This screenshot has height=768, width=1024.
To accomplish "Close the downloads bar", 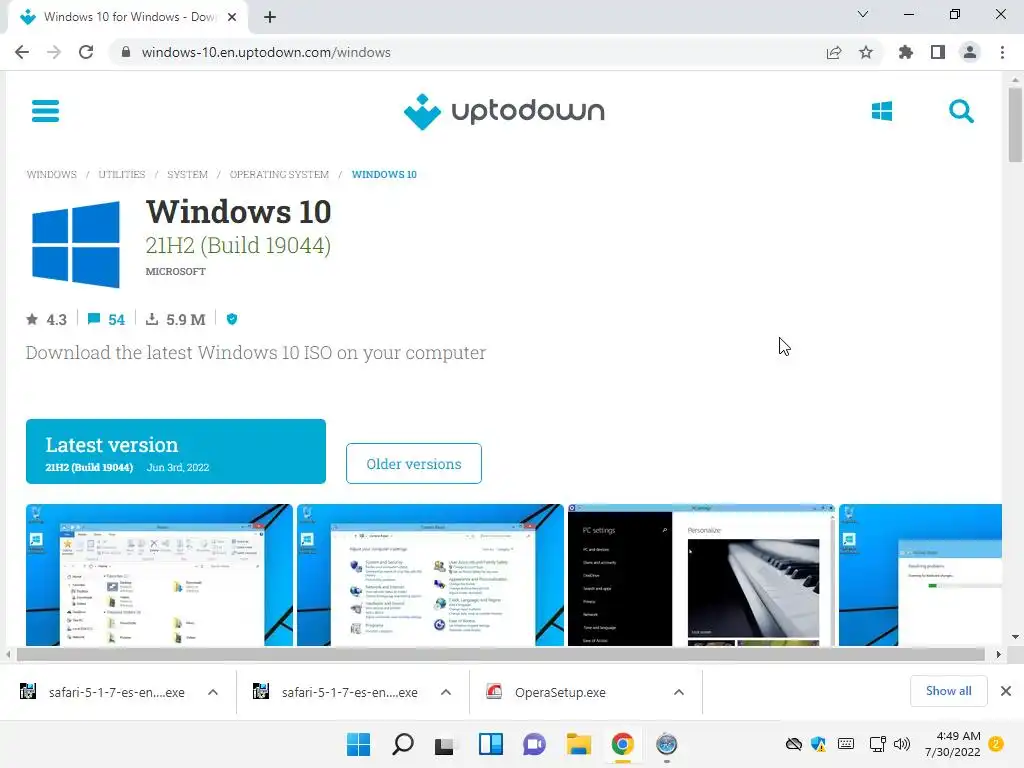I will (1006, 691).
